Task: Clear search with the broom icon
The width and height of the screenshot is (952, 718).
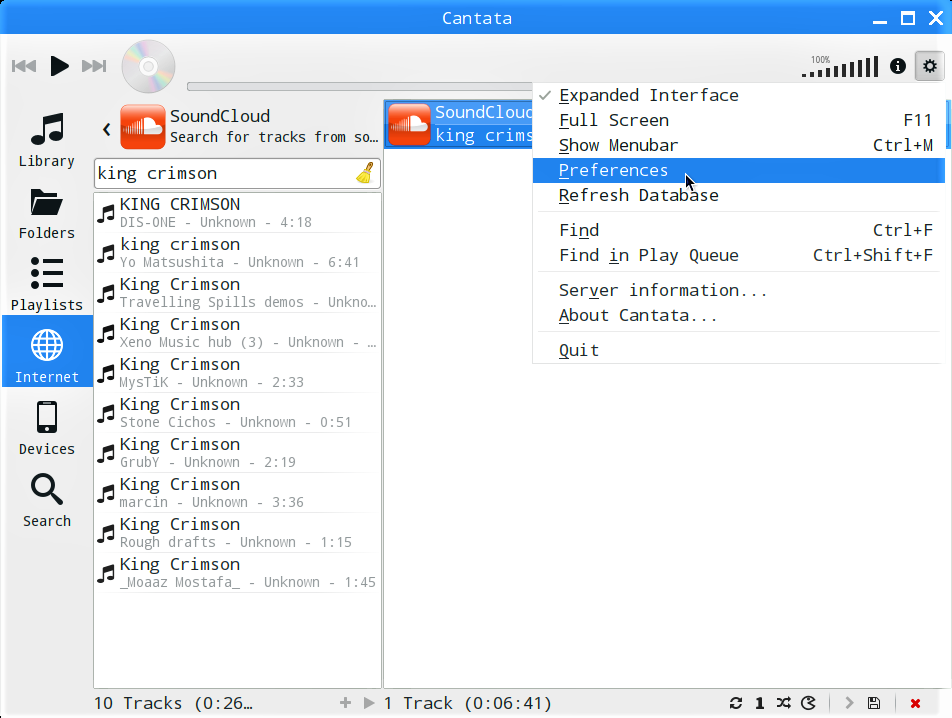Action: pyautogui.click(x=365, y=173)
